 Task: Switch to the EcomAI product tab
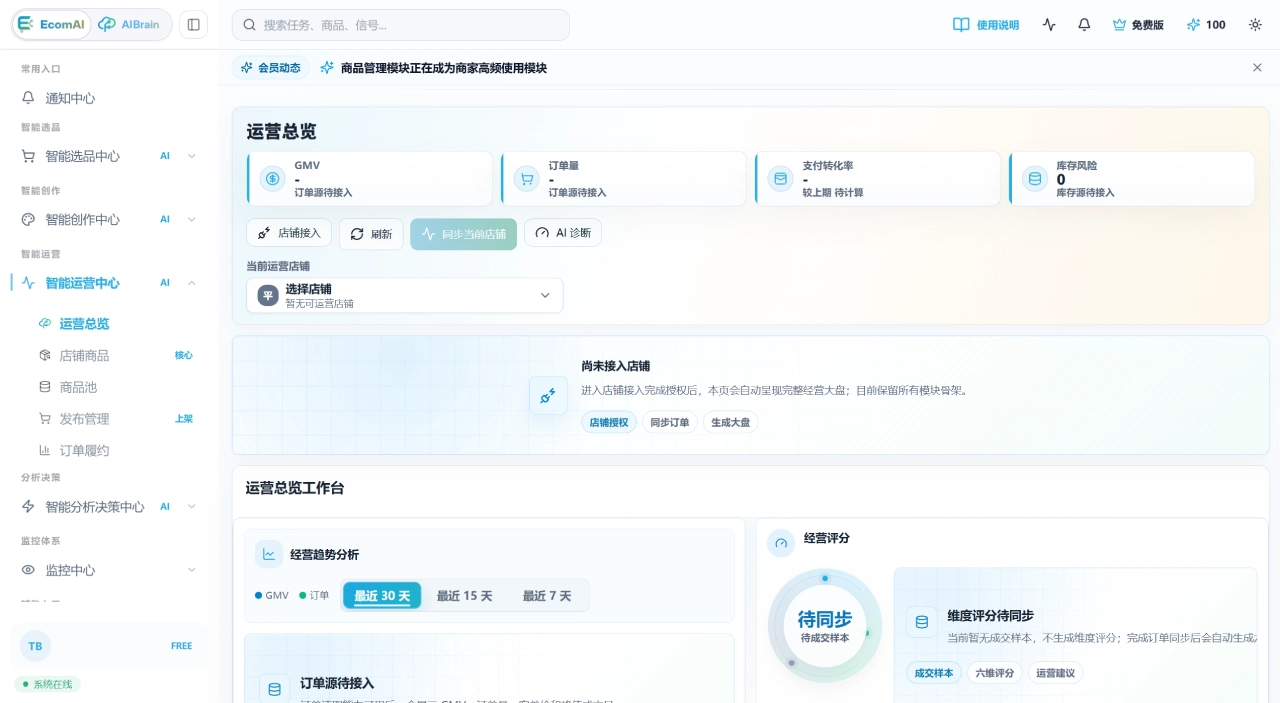pyautogui.click(x=53, y=25)
